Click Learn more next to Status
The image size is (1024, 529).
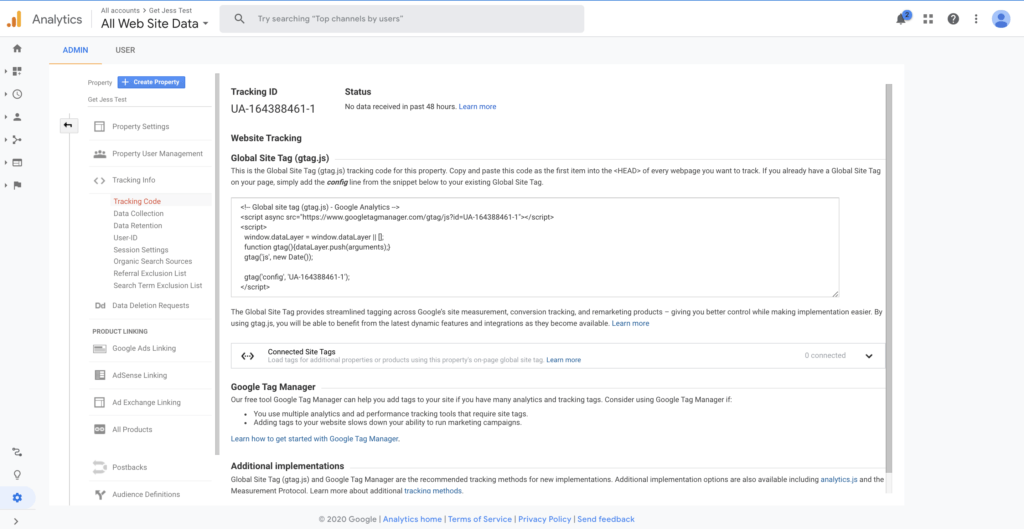477,106
